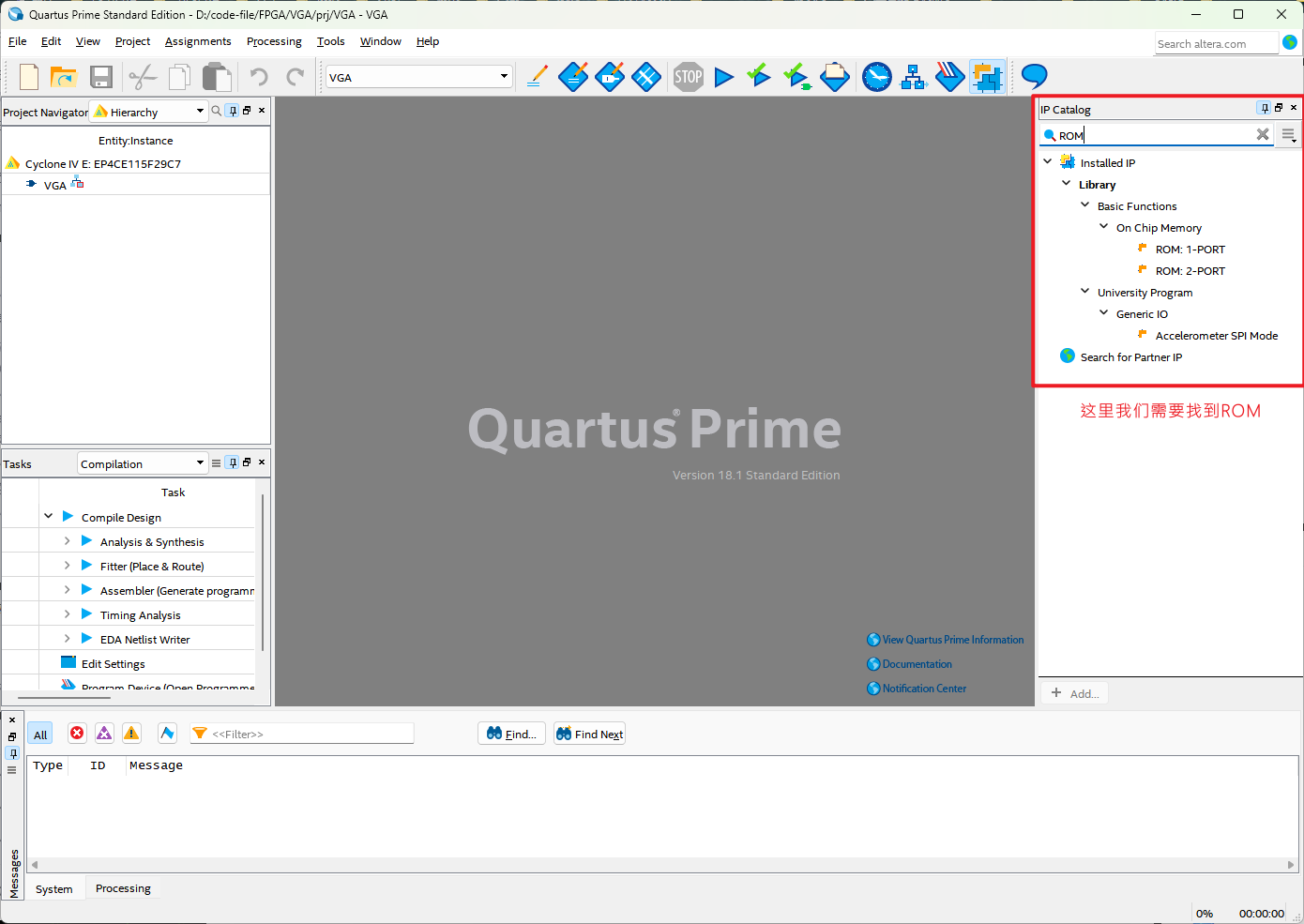This screenshot has height=924, width=1304.
Task: Toggle pin on the Messages panel
Action: coord(12,753)
